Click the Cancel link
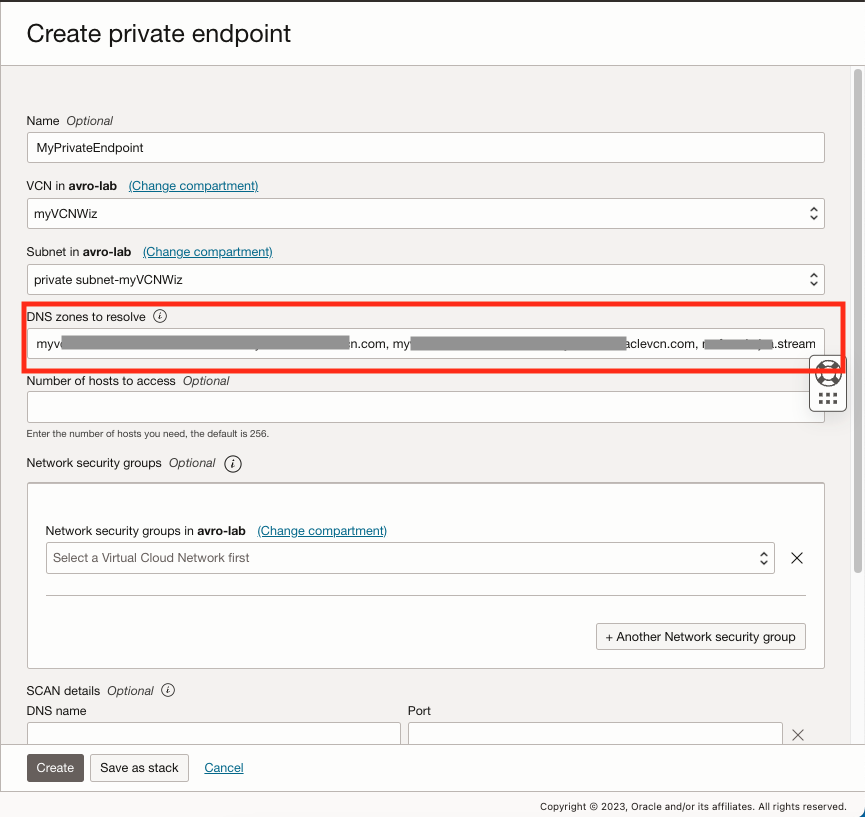The image size is (865, 817). (224, 768)
